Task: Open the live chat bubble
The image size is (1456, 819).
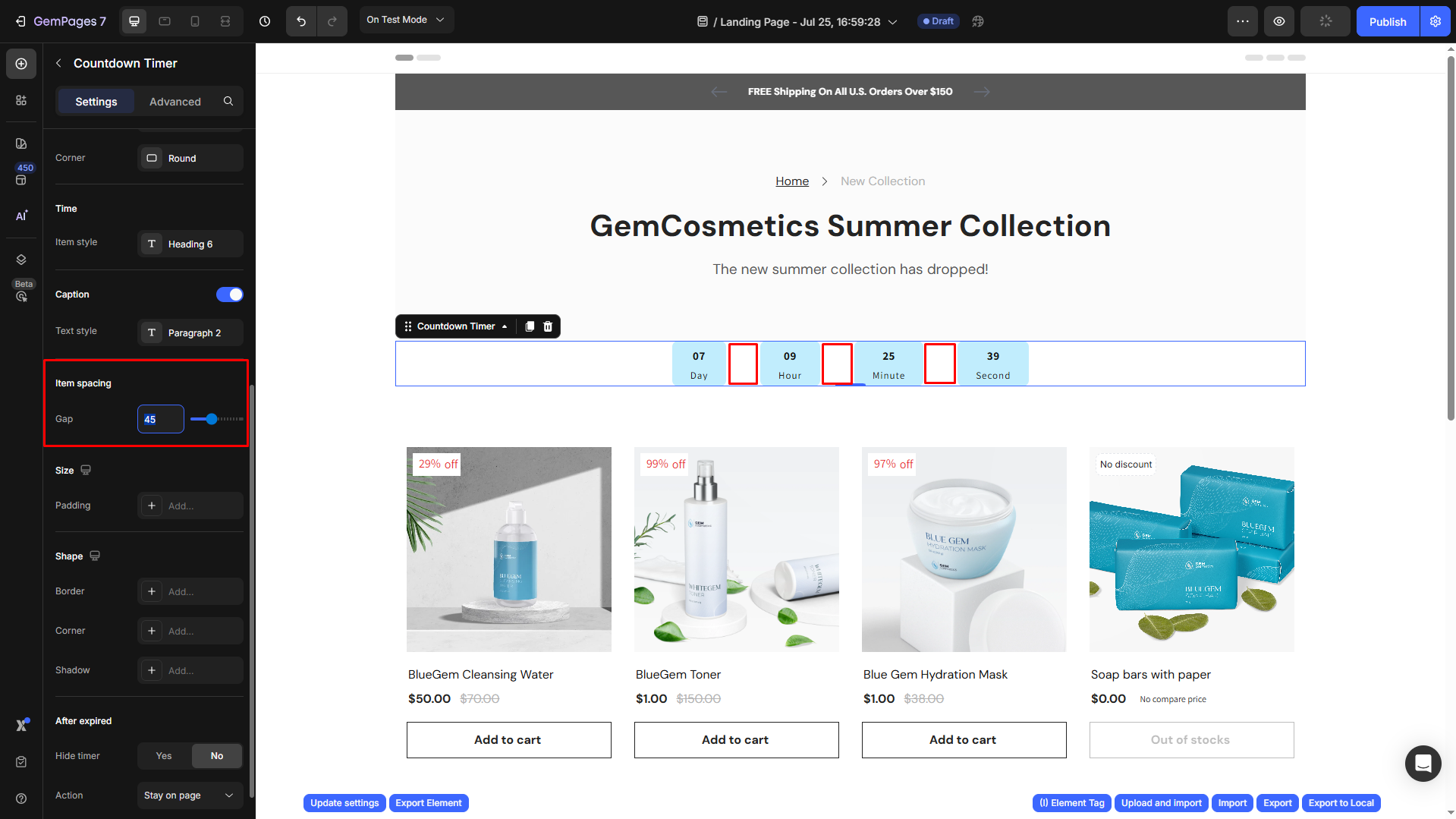Action: tap(1423, 763)
